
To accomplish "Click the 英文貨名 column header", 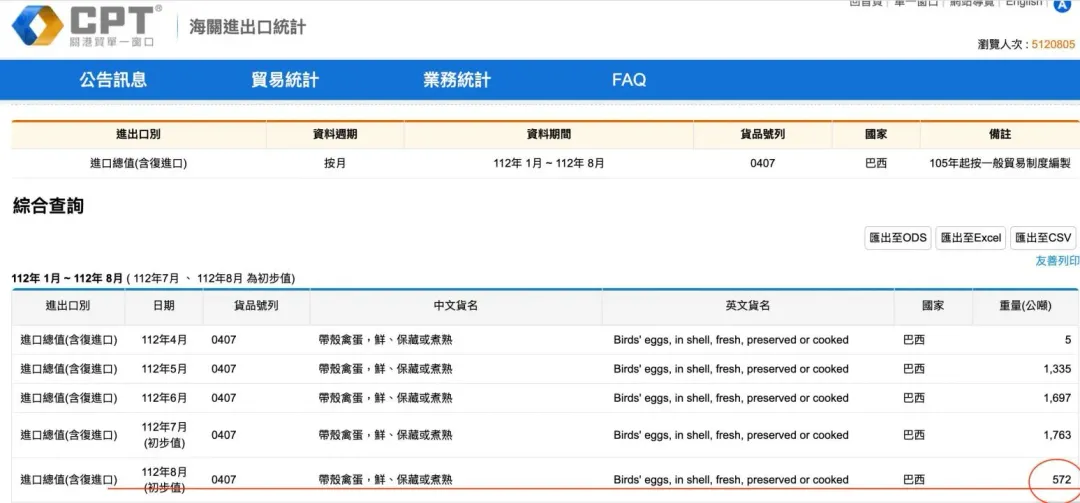I will tap(748, 306).
